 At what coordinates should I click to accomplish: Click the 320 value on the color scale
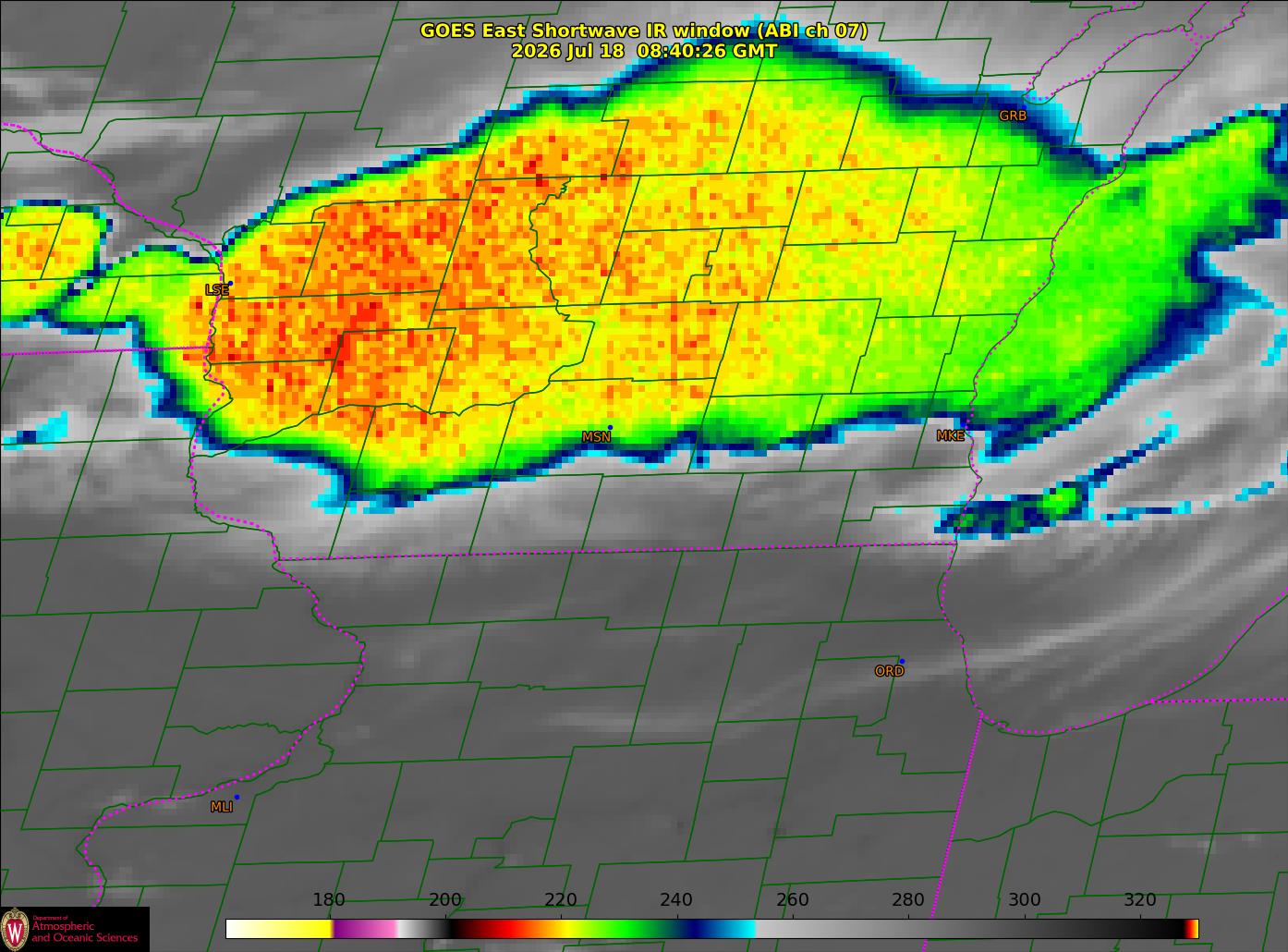pos(1140,900)
